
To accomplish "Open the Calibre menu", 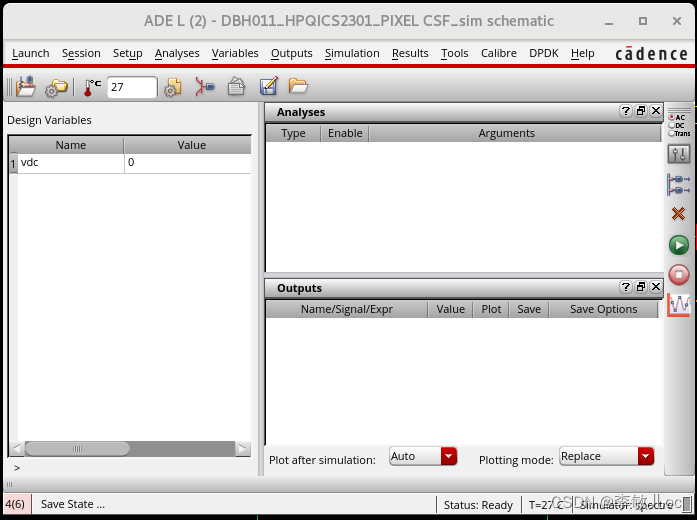I will click(x=499, y=53).
